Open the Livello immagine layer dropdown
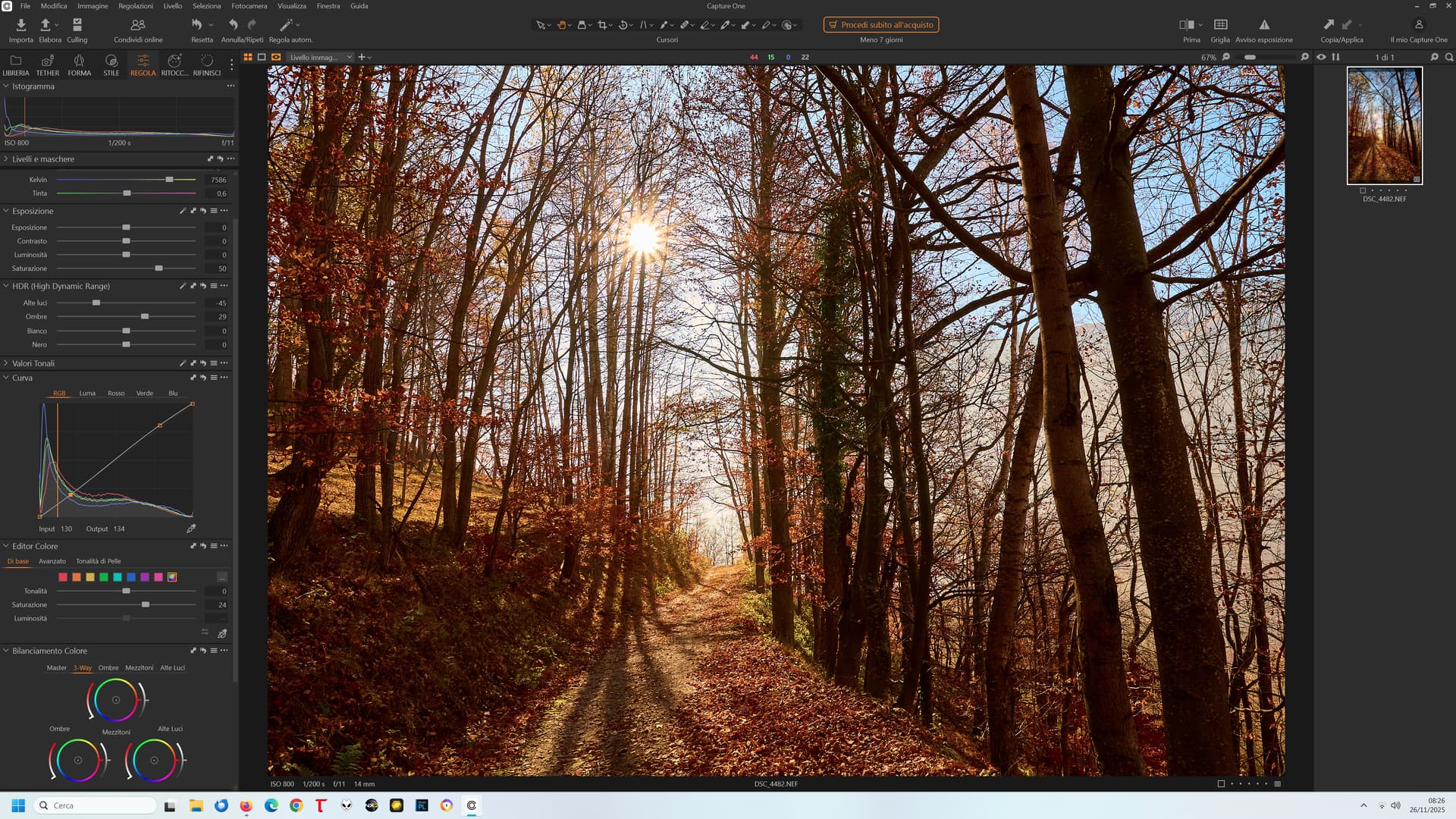 (x=322, y=57)
